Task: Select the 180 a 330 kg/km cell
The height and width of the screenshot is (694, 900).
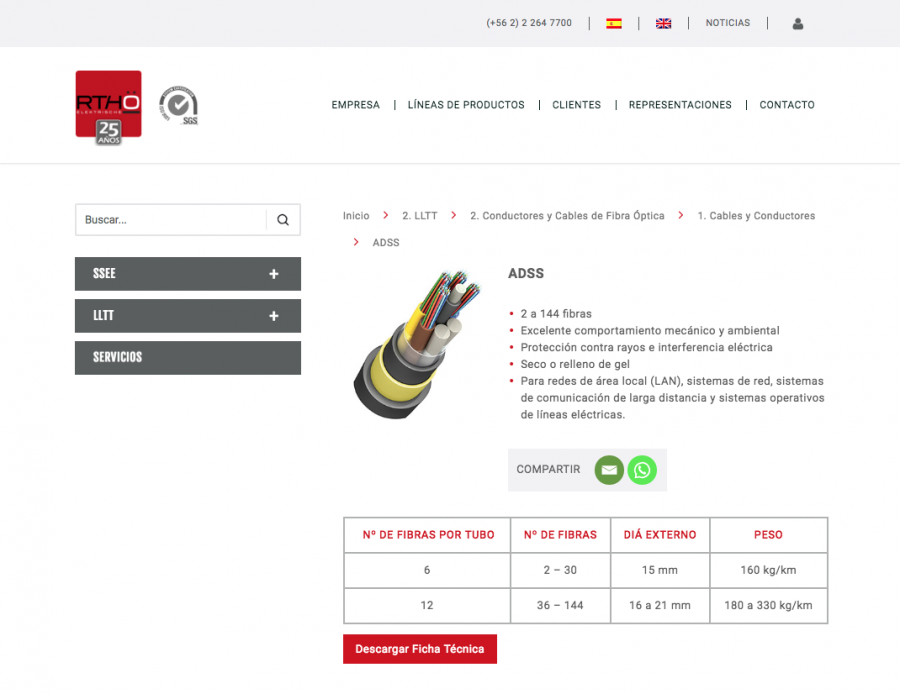Action: tap(769, 606)
